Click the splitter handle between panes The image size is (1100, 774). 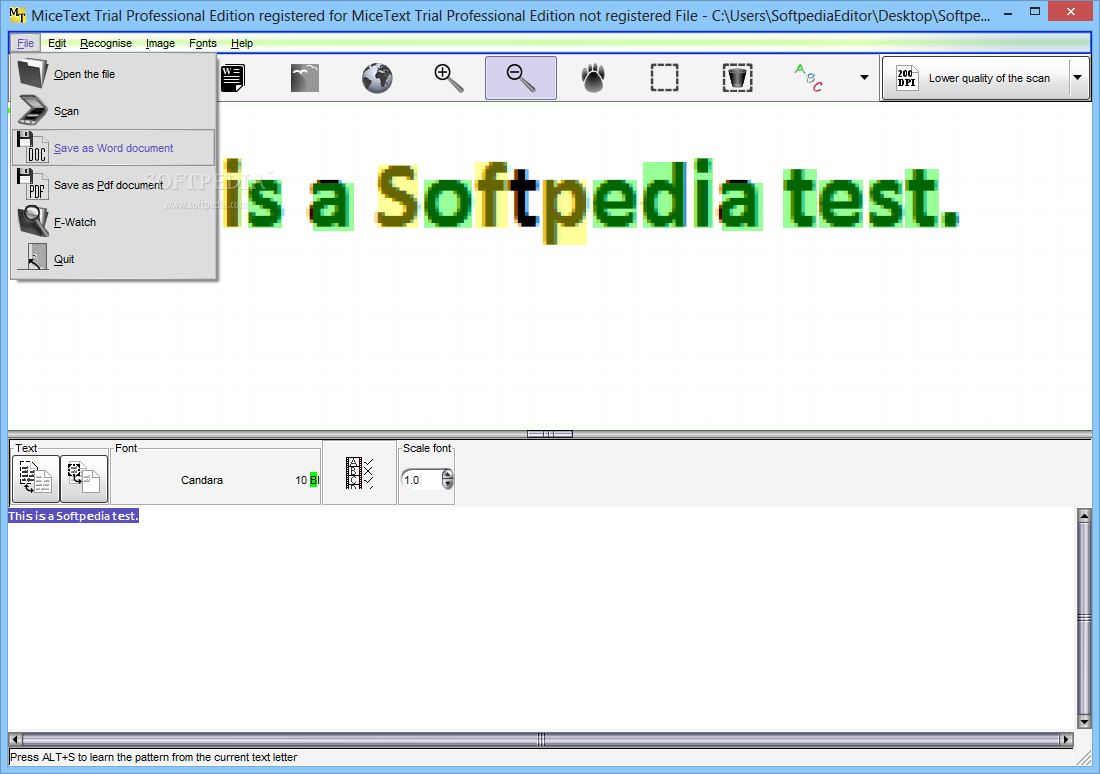(x=550, y=434)
